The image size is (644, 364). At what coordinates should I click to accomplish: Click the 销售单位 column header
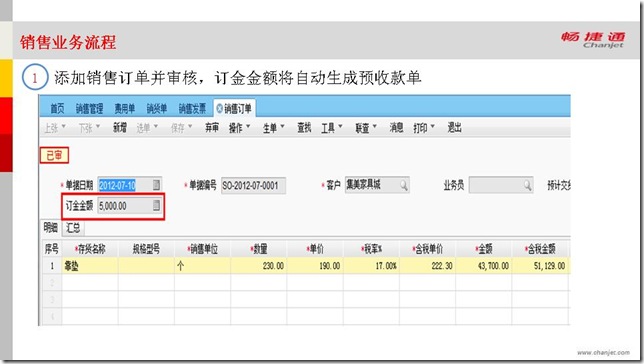(x=202, y=249)
